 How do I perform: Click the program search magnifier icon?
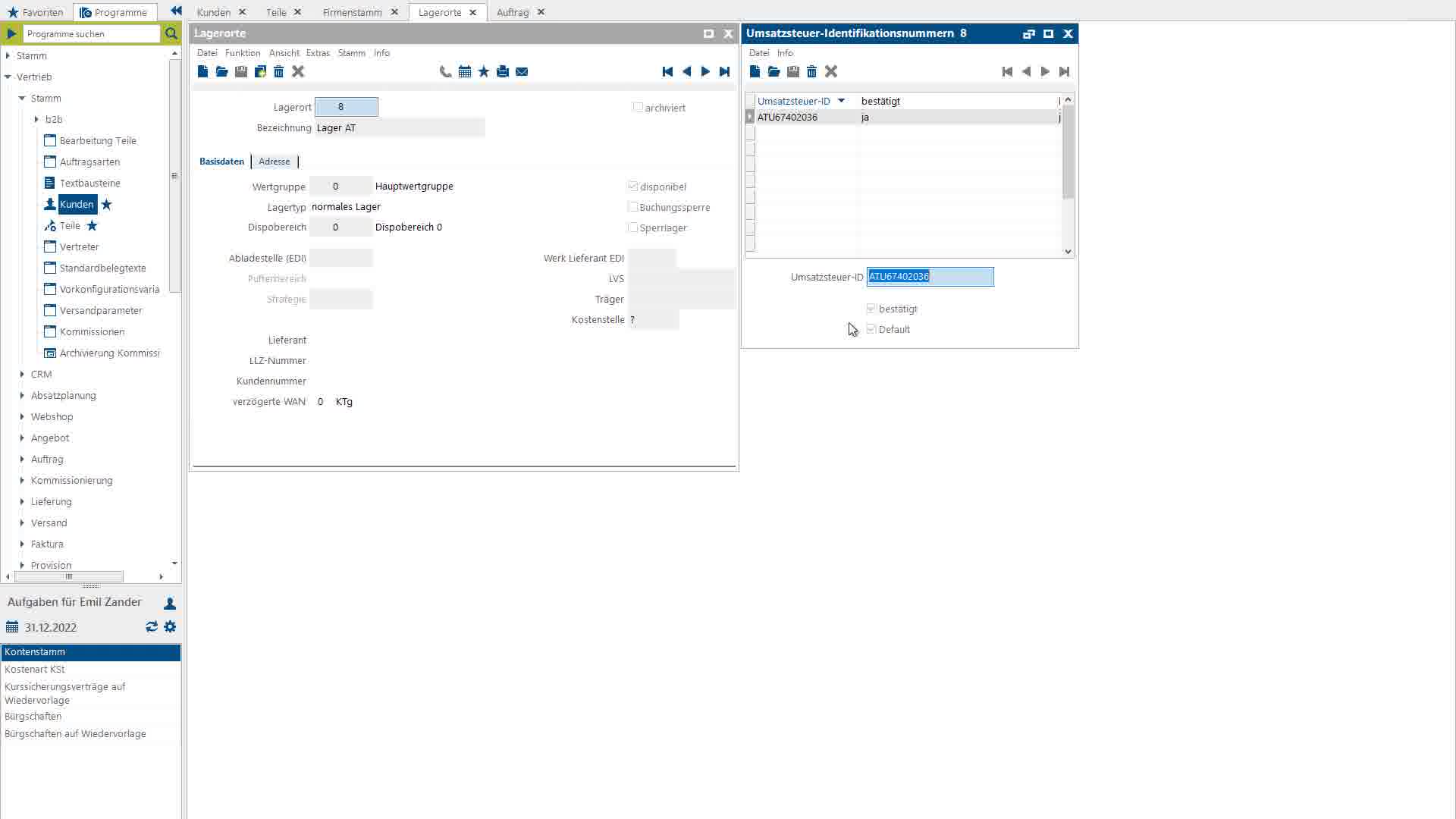click(171, 33)
